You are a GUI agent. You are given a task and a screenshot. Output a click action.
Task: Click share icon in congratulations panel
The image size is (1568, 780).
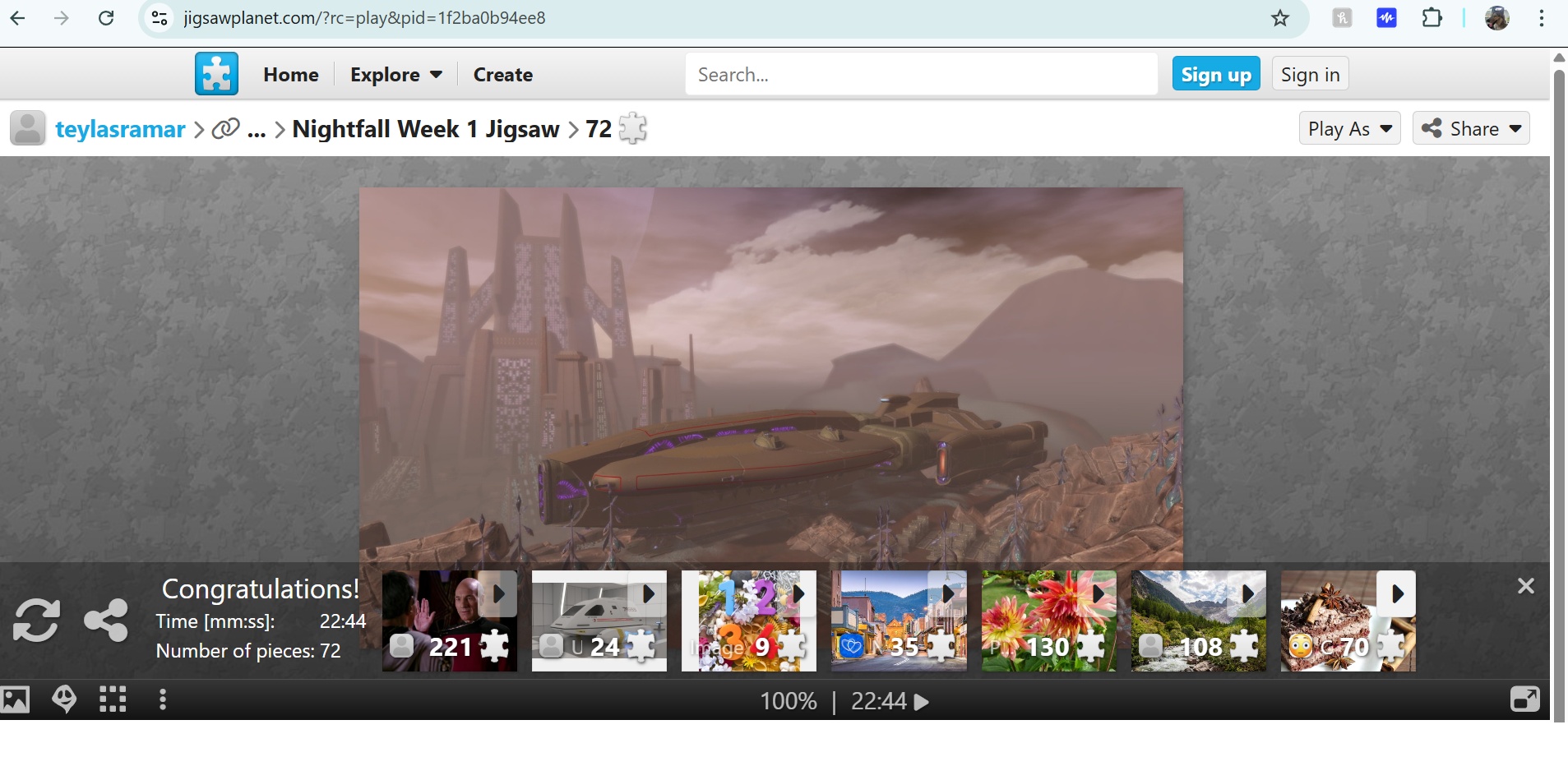pyautogui.click(x=106, y=621)
